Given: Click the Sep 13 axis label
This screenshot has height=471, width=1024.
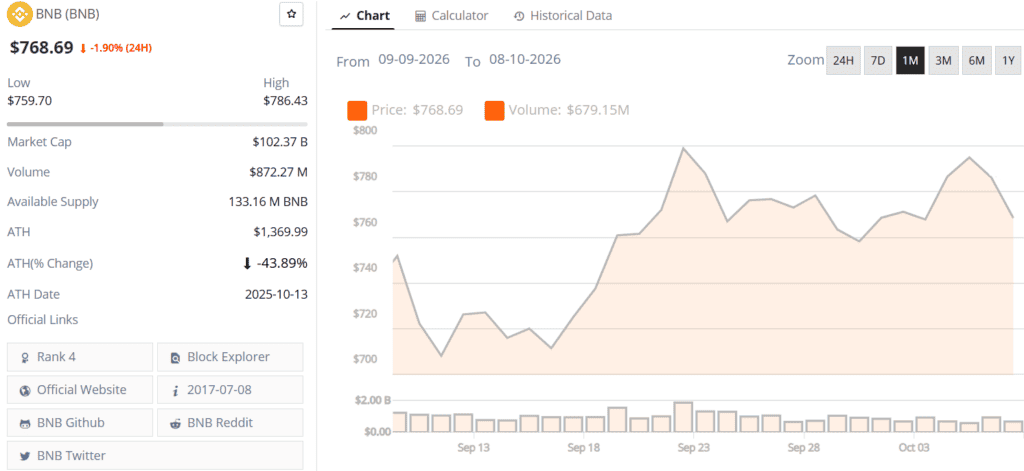Looking at the screenshot, I should point(473,447).
